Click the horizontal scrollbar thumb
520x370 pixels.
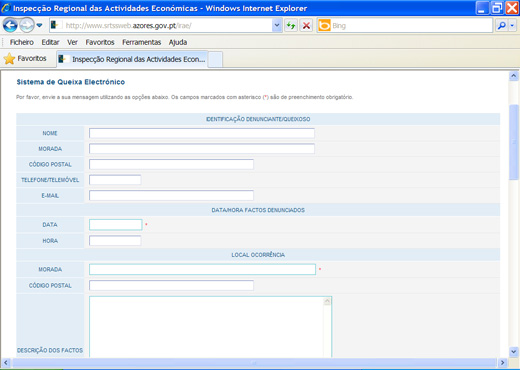(254, 362)
